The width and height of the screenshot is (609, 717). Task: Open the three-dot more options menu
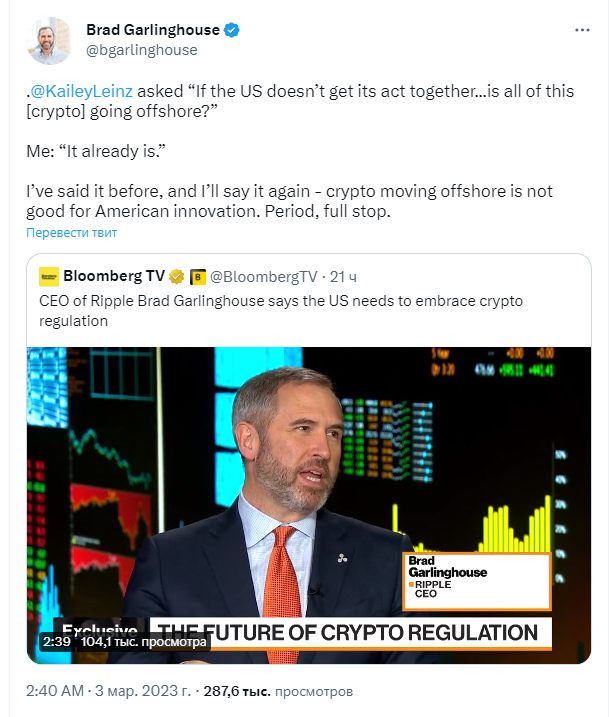(x=581, y=31)
